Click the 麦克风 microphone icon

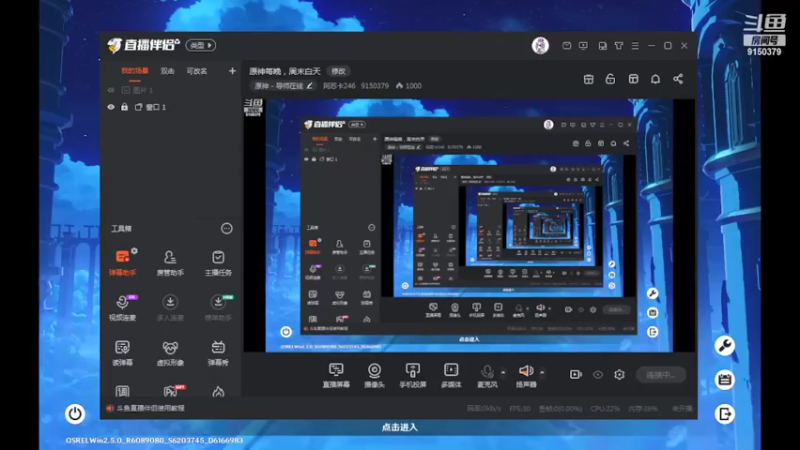[x=487, y=375]
